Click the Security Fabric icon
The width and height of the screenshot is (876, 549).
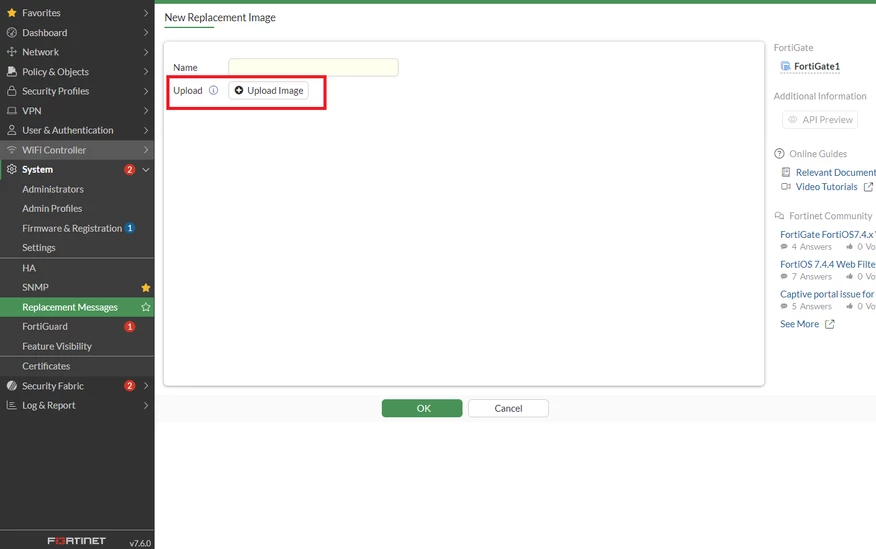12,386
